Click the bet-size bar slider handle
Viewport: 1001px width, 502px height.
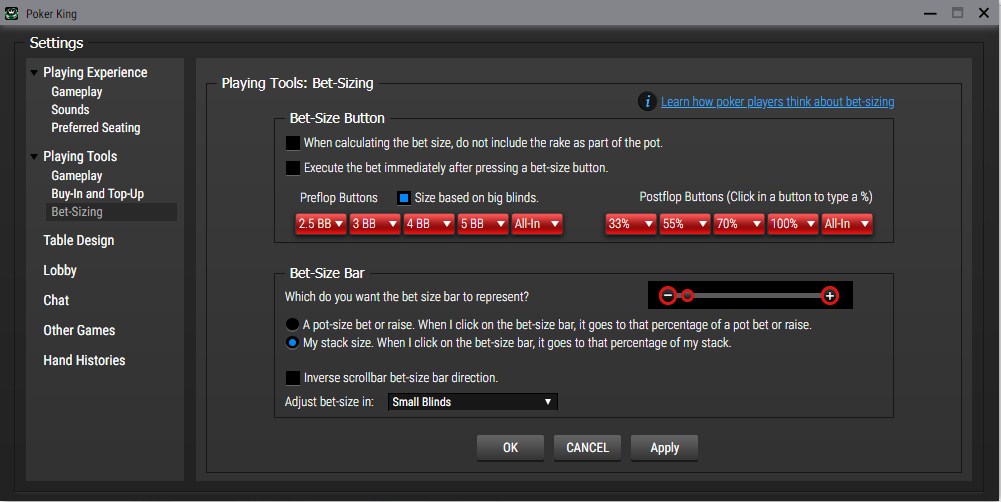(687, 295)
